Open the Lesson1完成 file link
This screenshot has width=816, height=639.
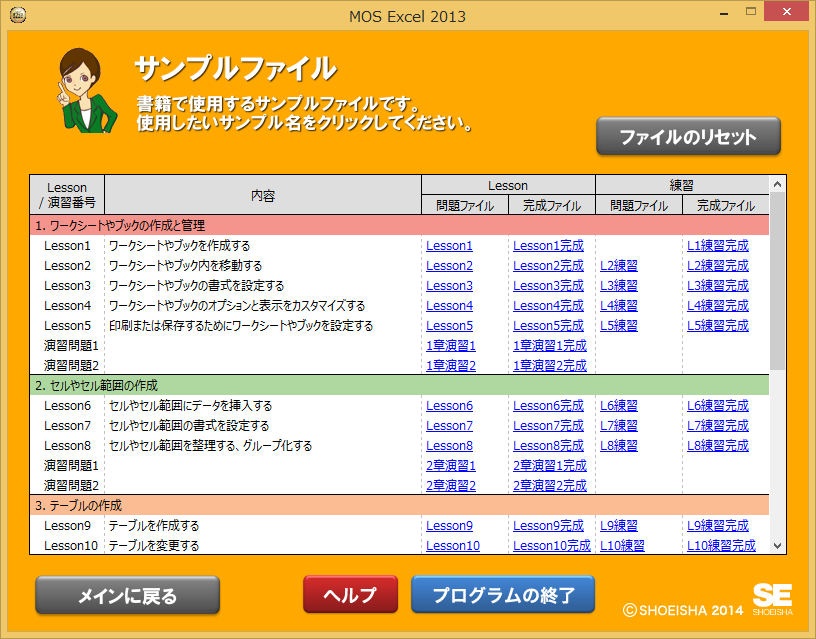pyautogui.click(x=548, y=246)
